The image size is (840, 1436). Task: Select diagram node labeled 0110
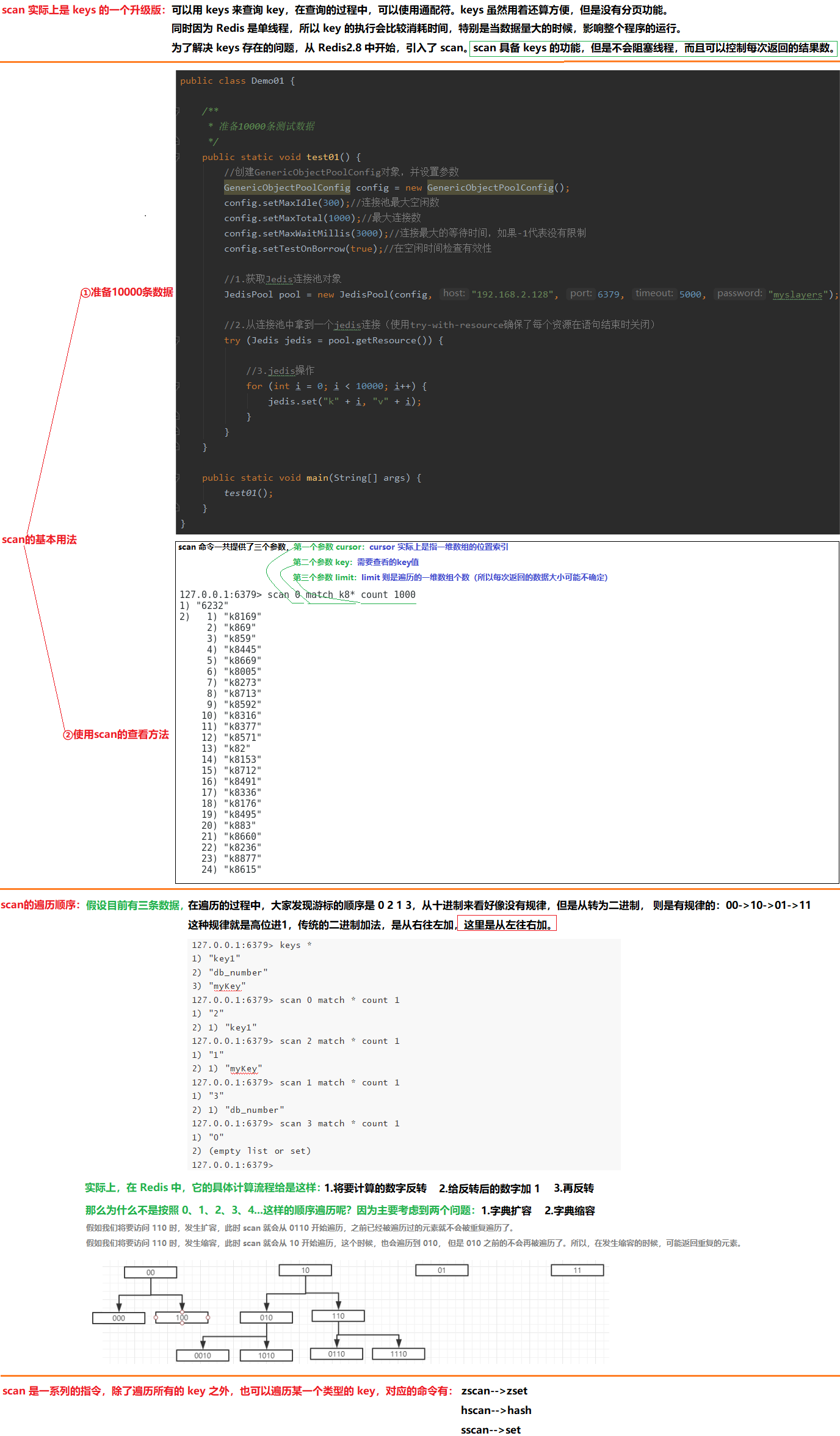click(336, 1354)
